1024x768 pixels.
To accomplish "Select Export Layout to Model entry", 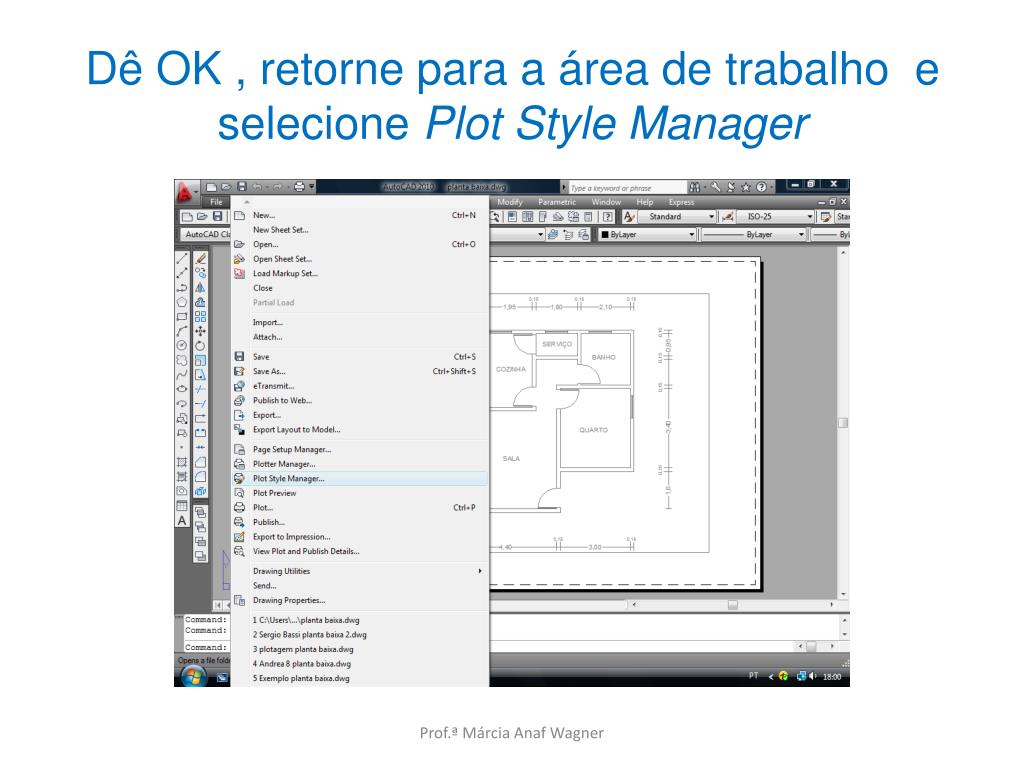I will [x=360, y=430].
